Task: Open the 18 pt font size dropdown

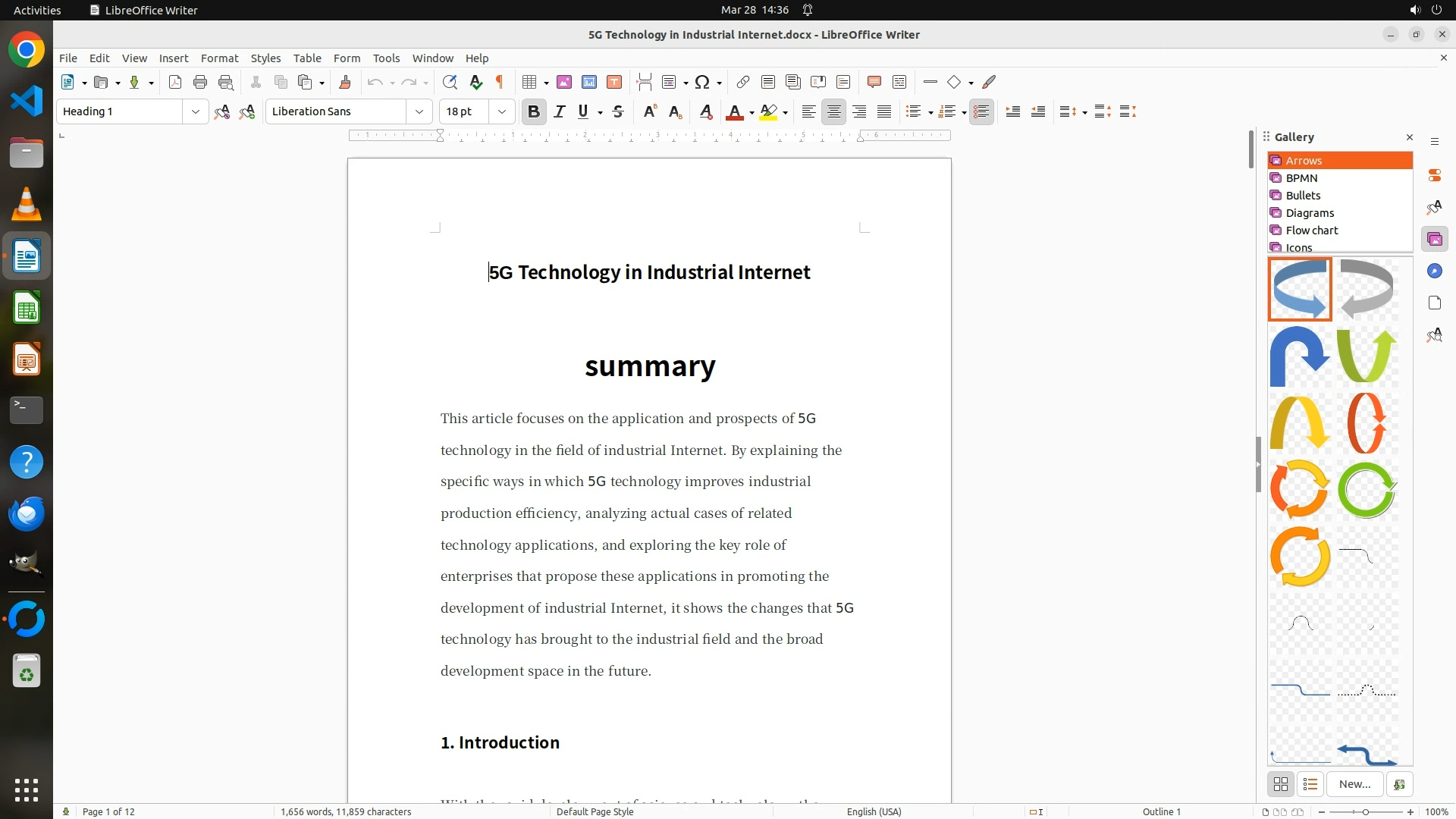Action: (x=501, y=111)
